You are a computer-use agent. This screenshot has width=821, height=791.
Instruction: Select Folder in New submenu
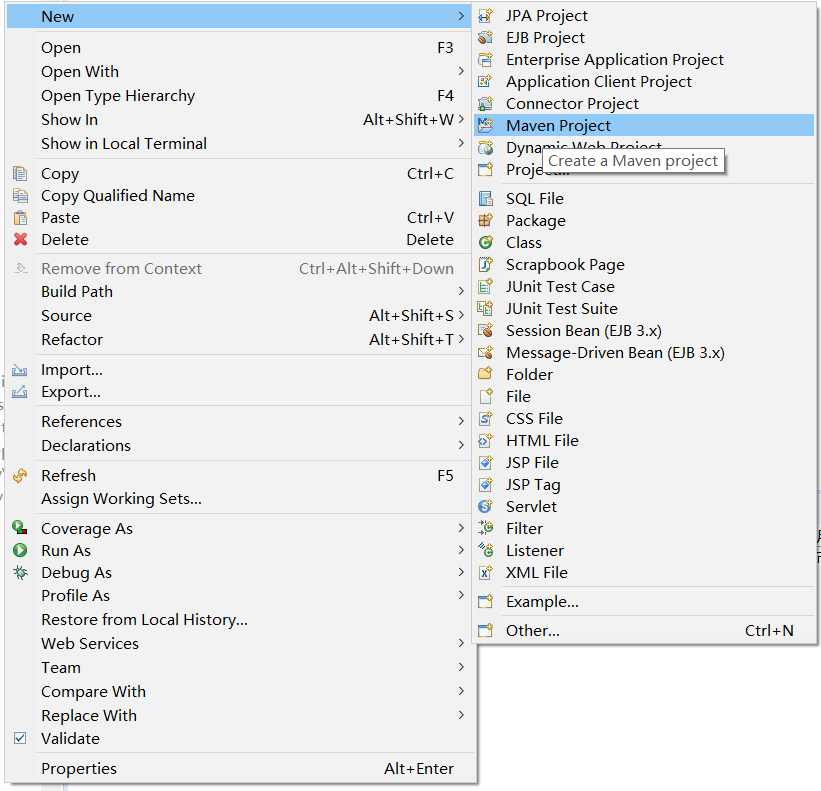pos(644,375)
